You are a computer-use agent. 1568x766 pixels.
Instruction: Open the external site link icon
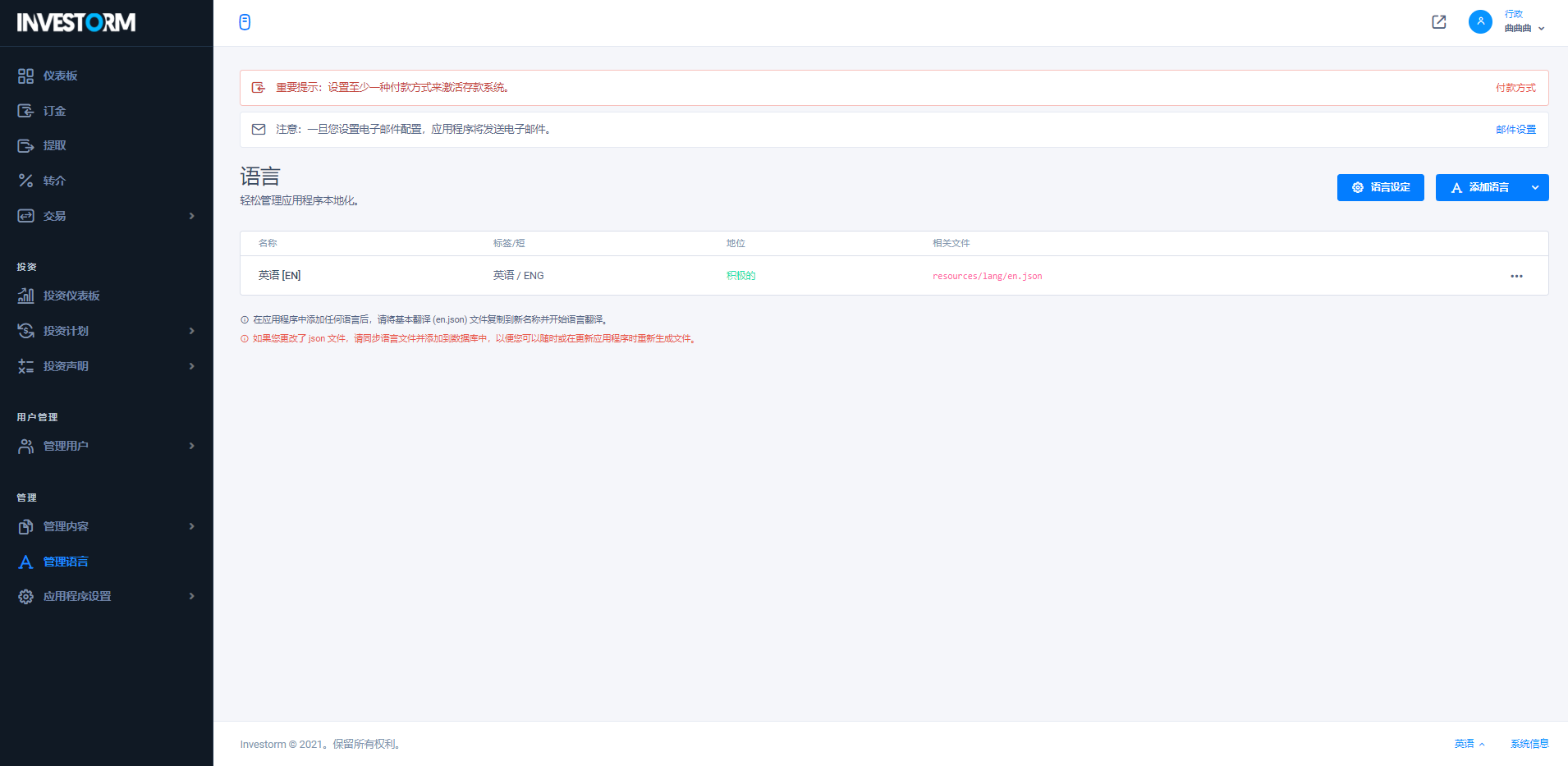pyautogui.click(x=1438, y=22)
